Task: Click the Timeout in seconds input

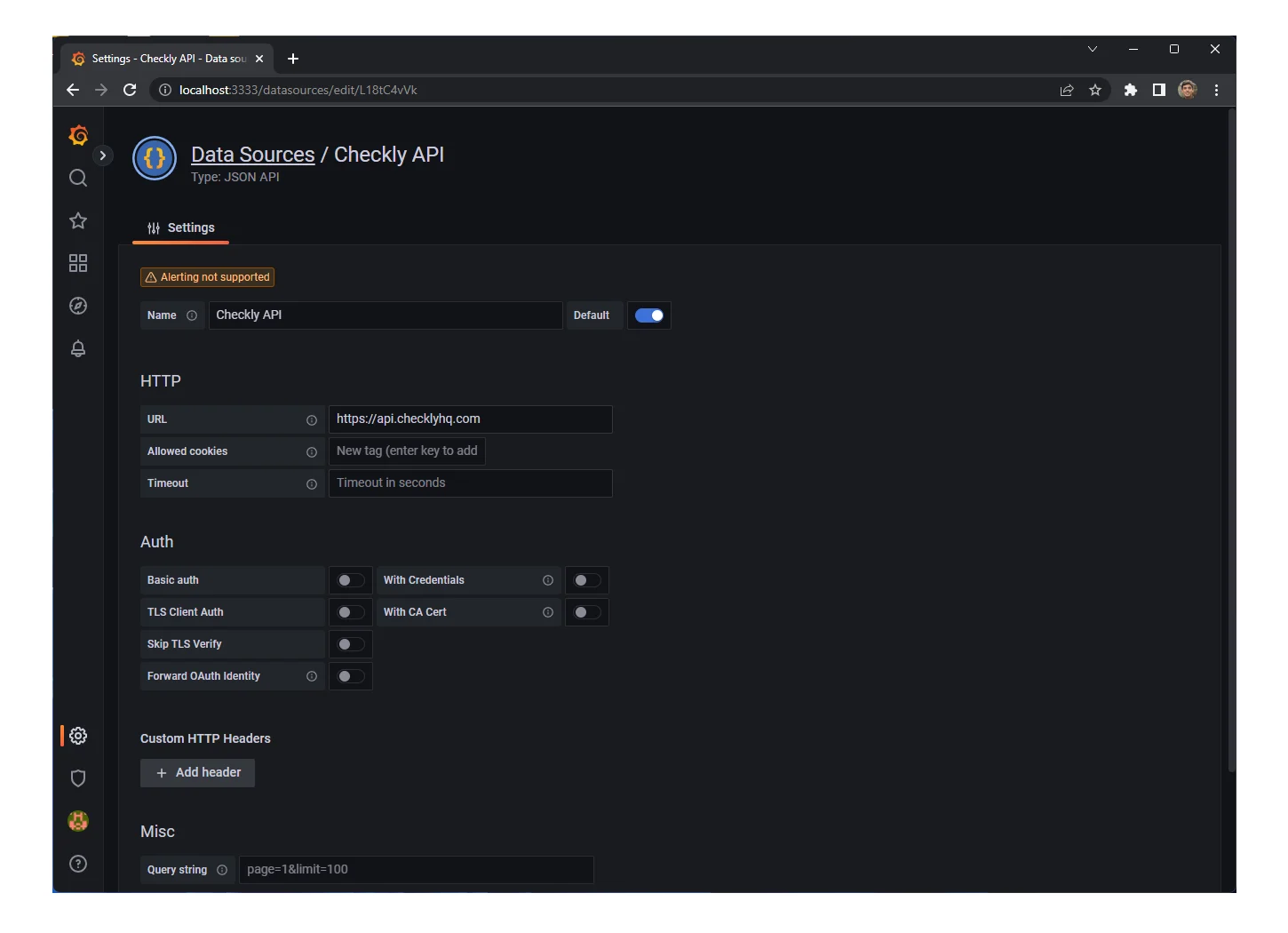Action: pos(471,483)
